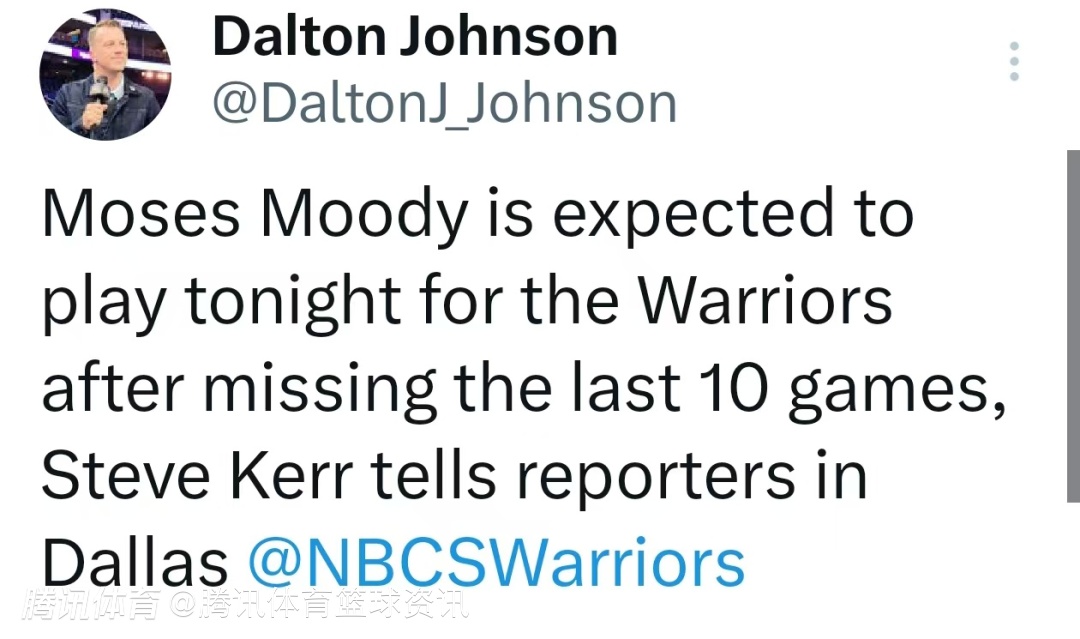The height and width of the screenshot is (639, 1080).
Task: Open the Dalton Johnson display name
Action: tap(415, 37)
